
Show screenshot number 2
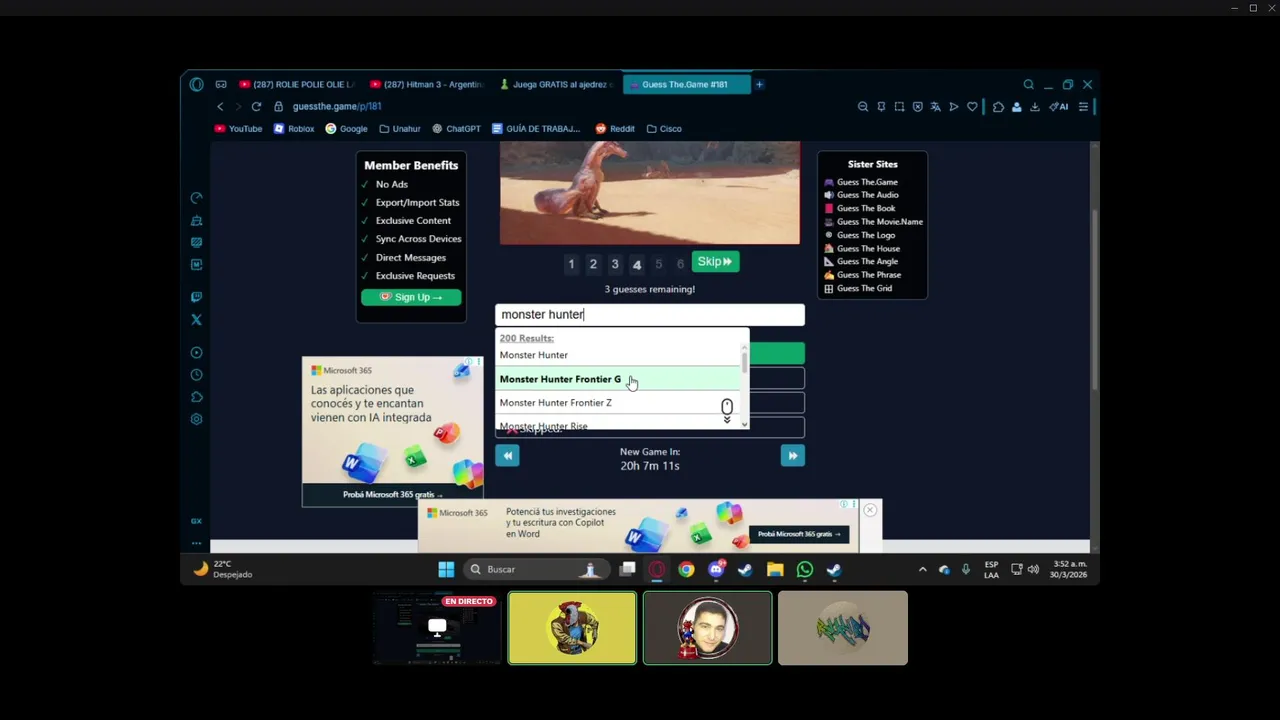pyautogui.click(x=593, y=264)
